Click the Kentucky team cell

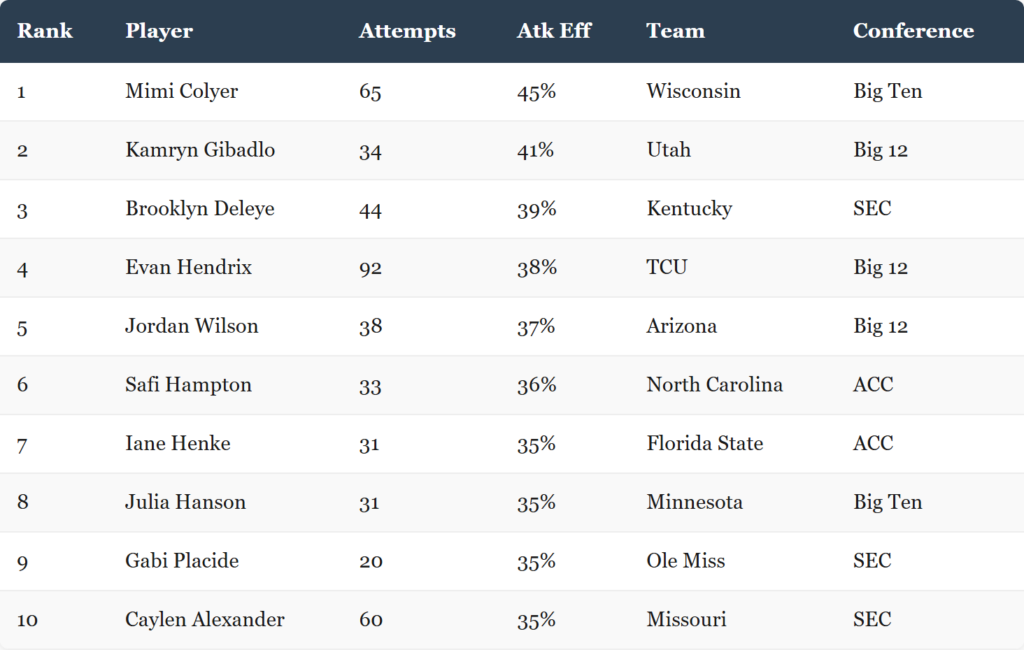click(x=689, y=209)
